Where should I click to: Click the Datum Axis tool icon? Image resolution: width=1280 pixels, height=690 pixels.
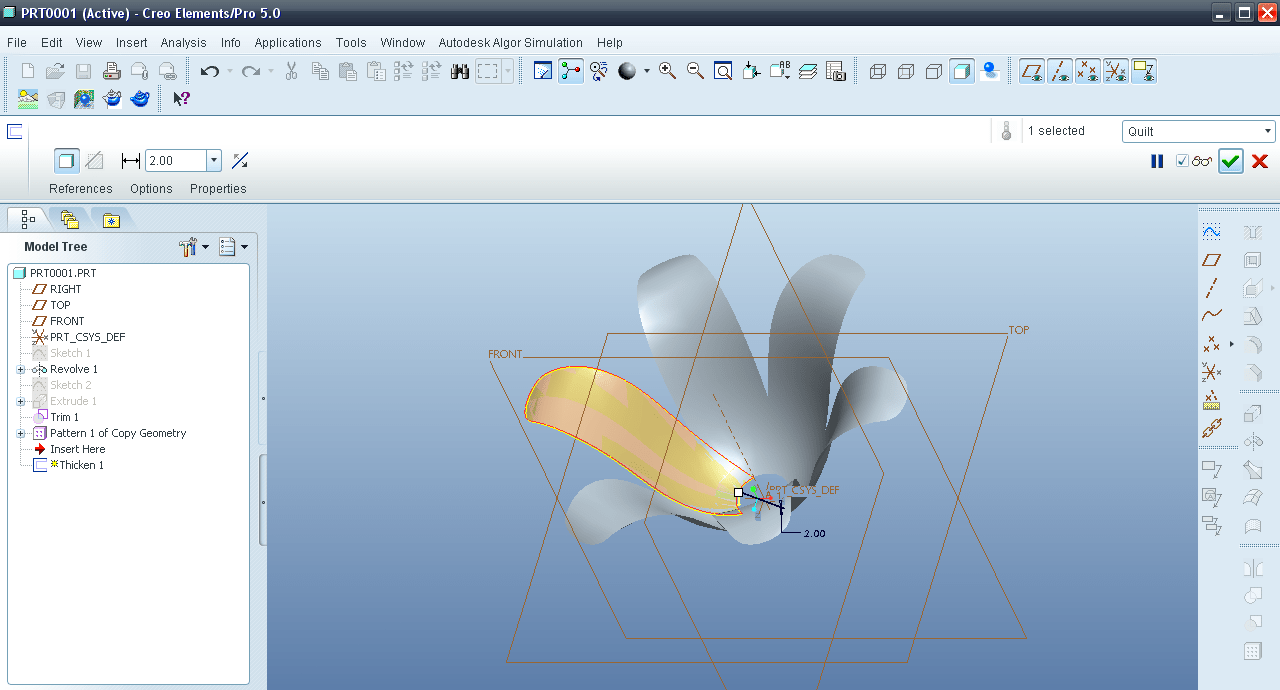point(1211,288)
